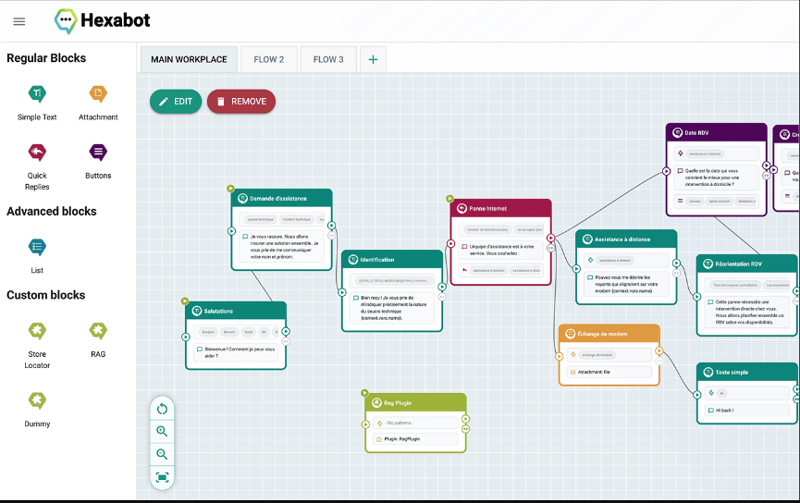Choose the Buttons block icon
This screenshot has width=800, height=503.
(x=98, y=152)
